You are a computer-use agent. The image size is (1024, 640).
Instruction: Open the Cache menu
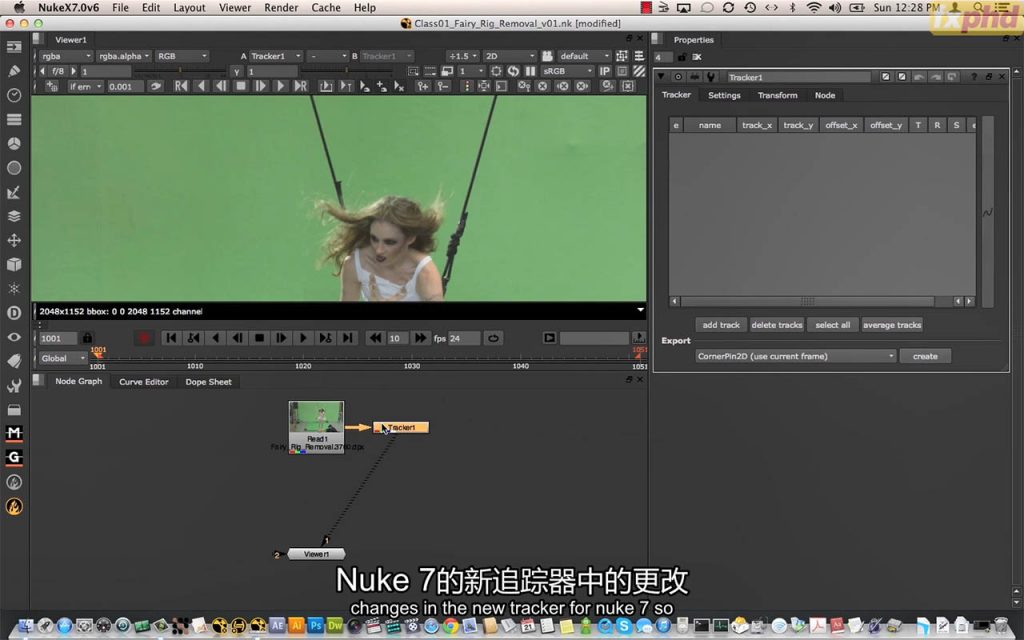click(x=326, y=7)
